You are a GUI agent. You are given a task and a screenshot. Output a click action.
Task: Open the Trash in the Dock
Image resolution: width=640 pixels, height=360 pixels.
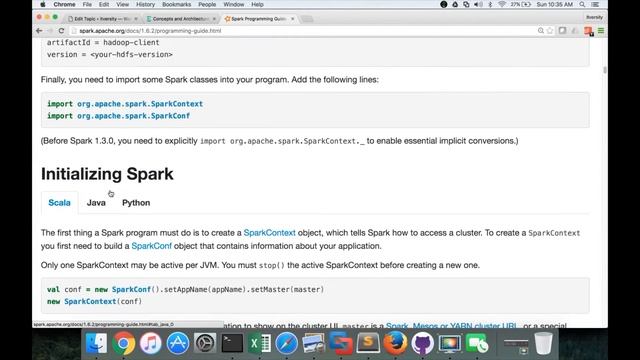tap(544, 343)
